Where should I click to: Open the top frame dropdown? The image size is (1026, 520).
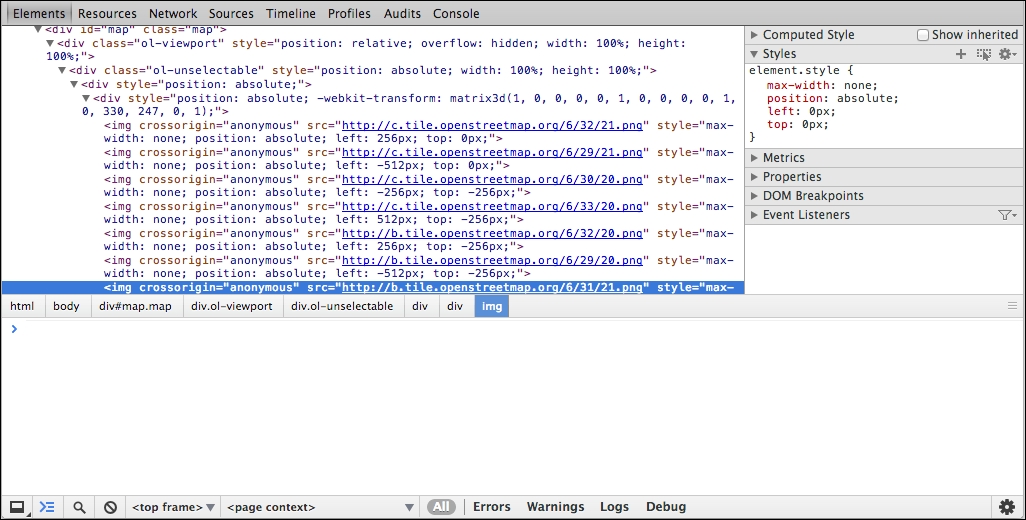tap(173, 507)
